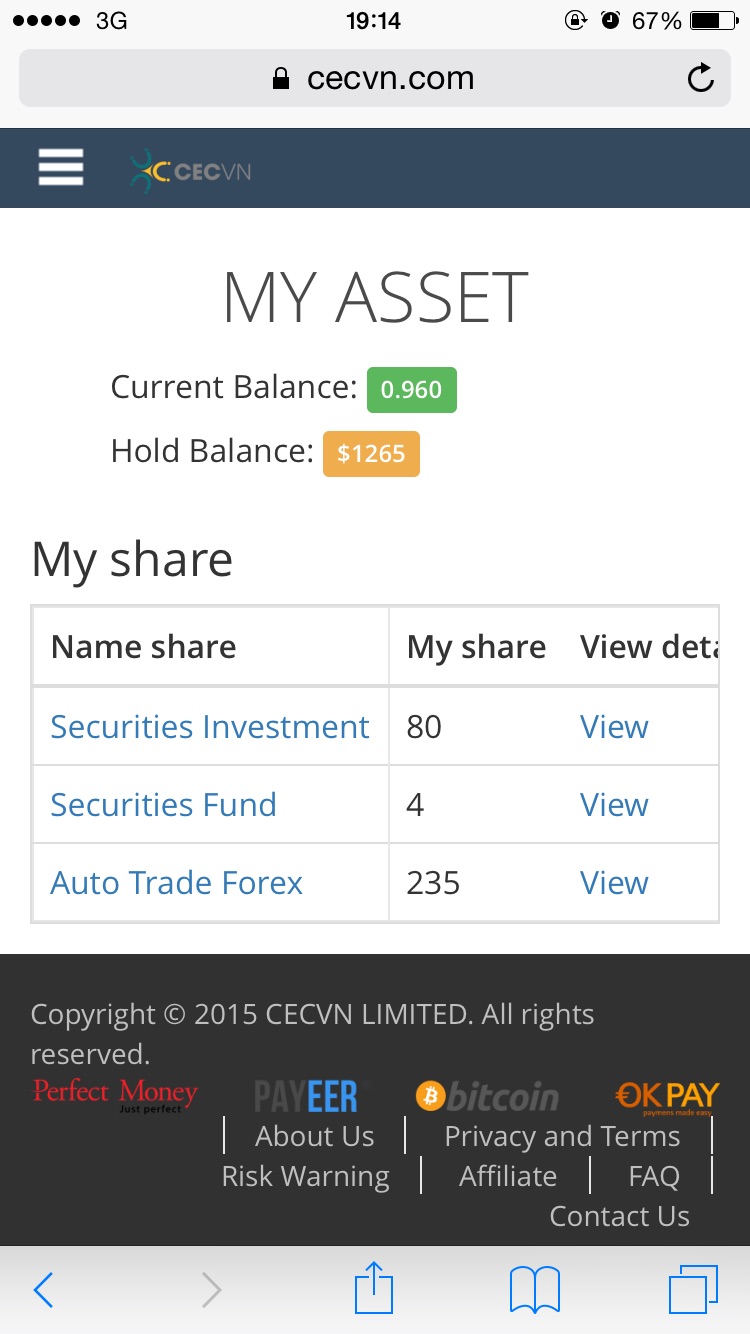
Task: Tap the cecvn.com address bar
Action: 374,79
